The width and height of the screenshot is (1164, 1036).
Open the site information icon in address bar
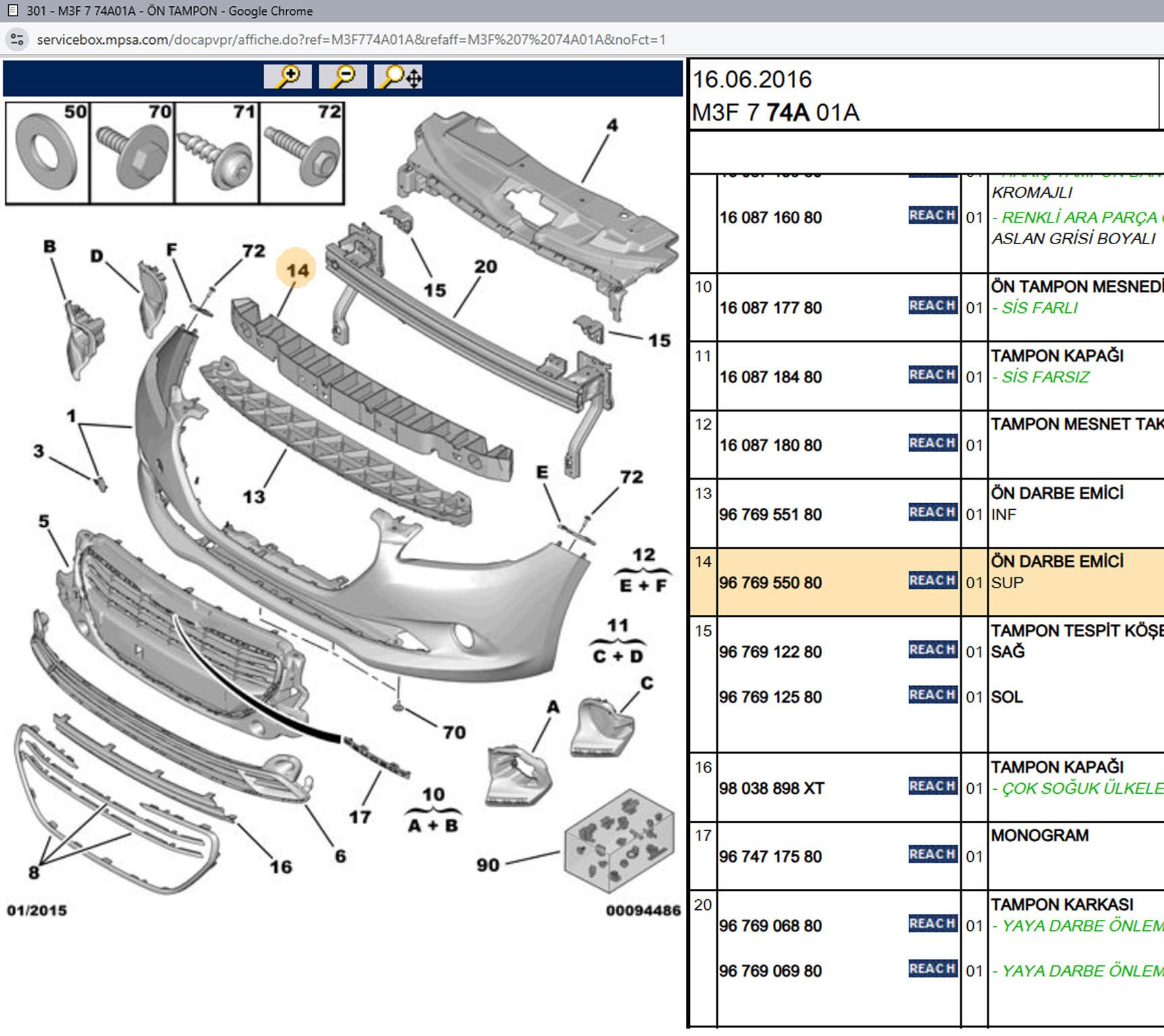click(x=18, y=40)
